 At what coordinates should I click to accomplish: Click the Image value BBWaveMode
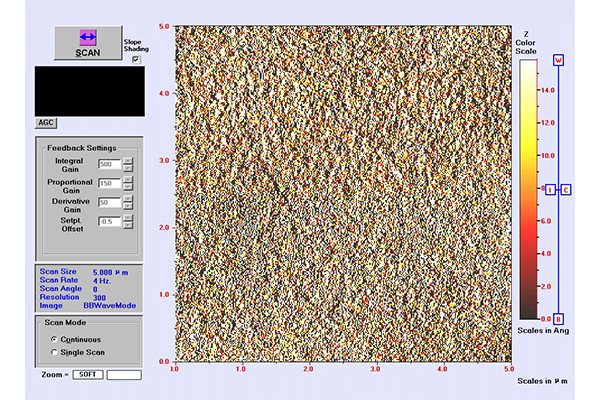110,306
